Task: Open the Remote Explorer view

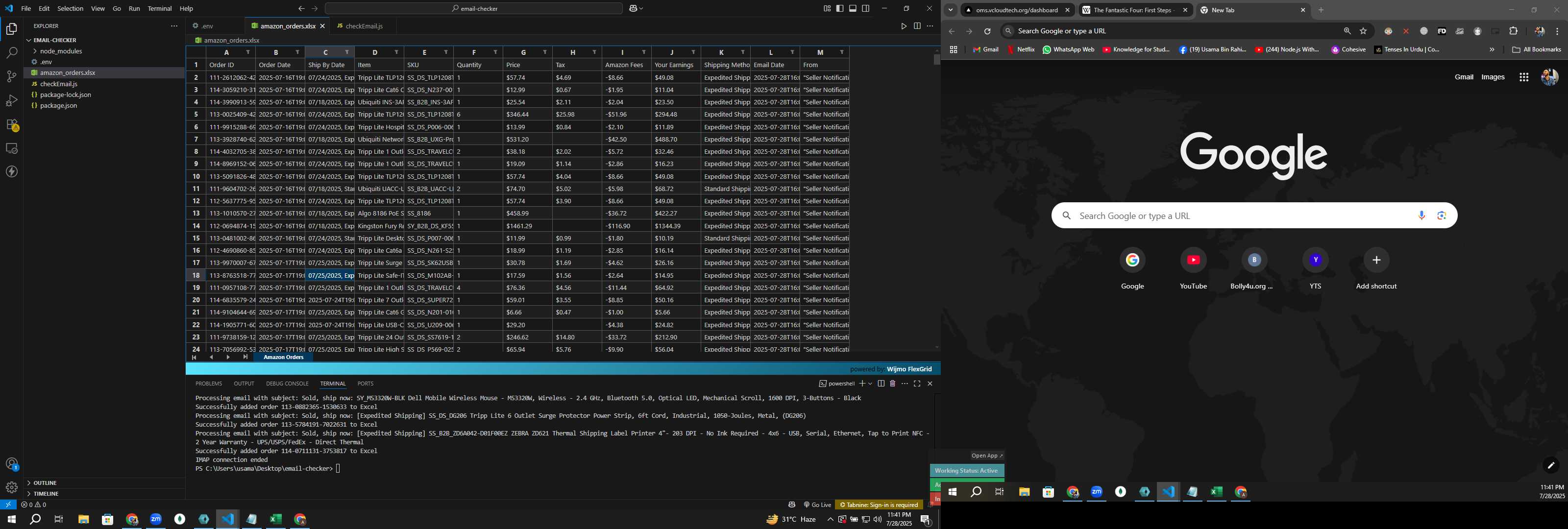Action: [12, 148]
